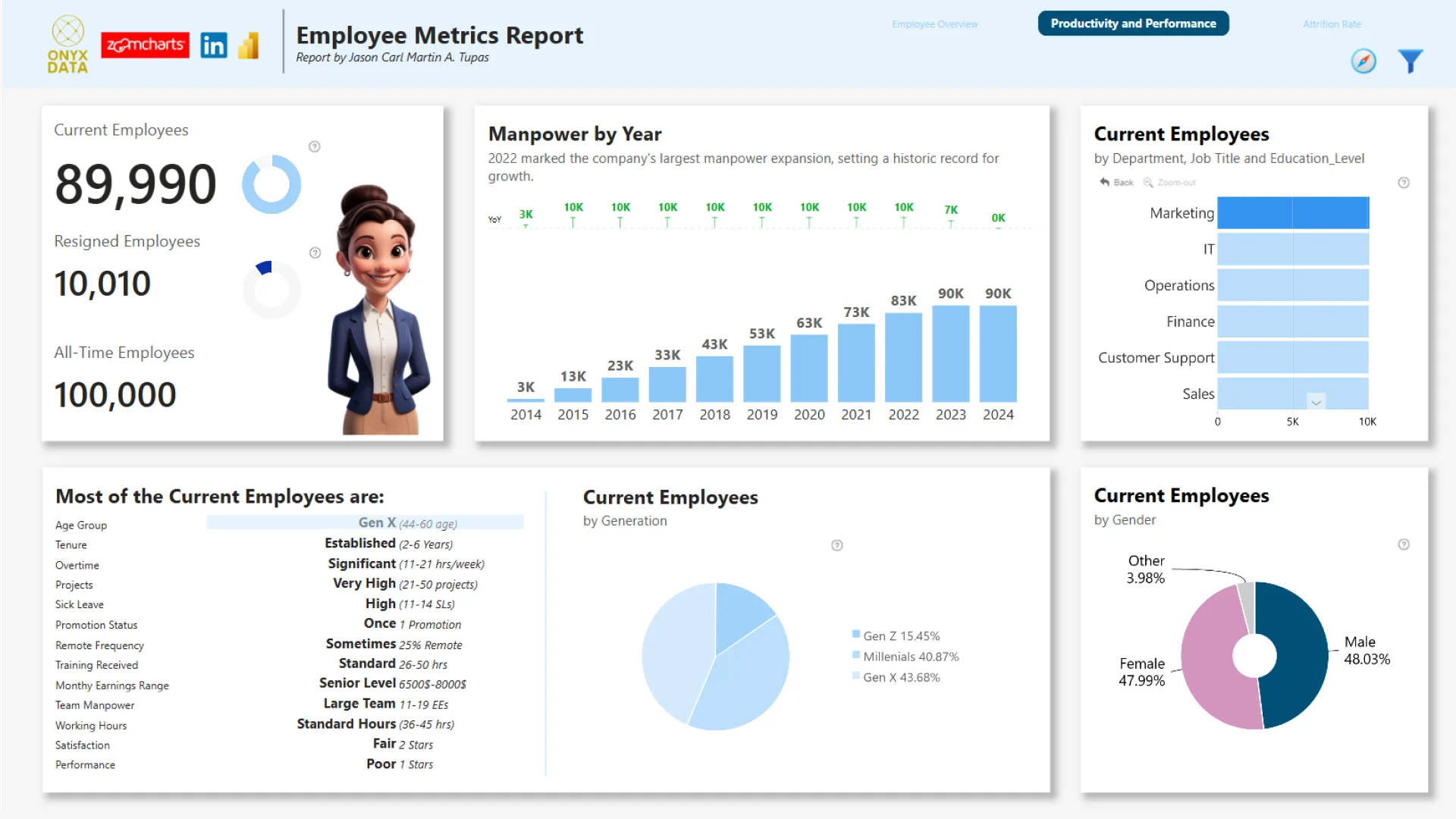Select the Operations department bar

1293,285
